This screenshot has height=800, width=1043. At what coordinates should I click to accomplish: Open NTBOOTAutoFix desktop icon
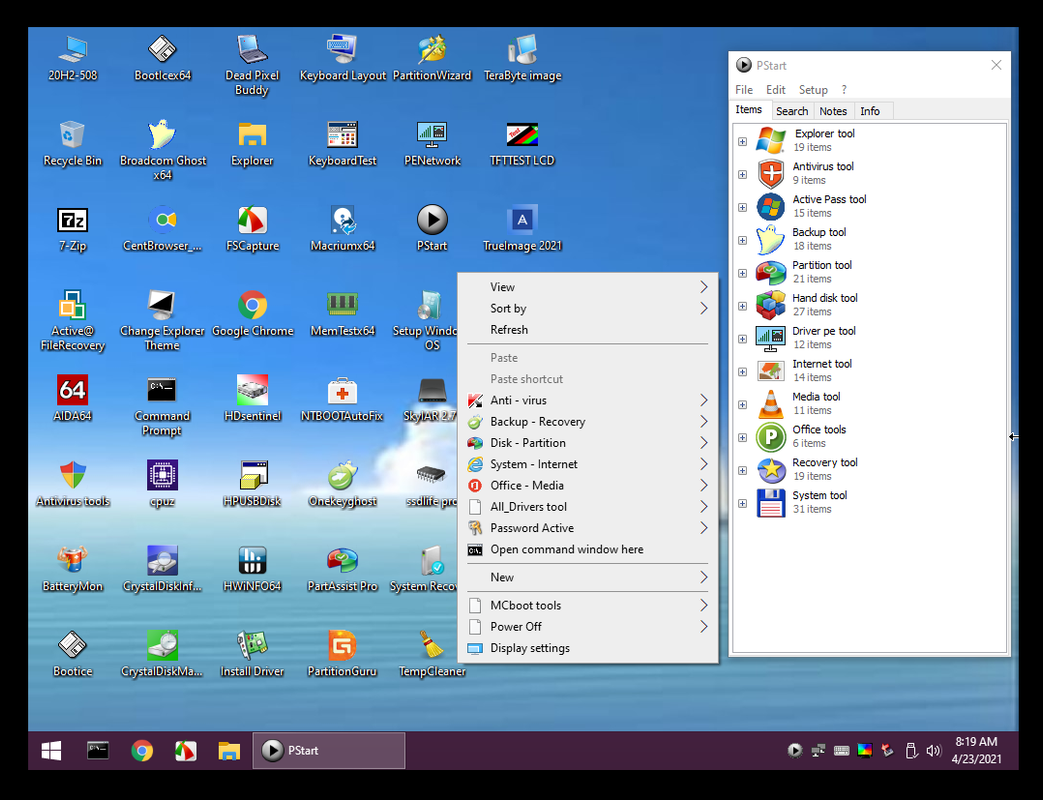pos(343,398)
